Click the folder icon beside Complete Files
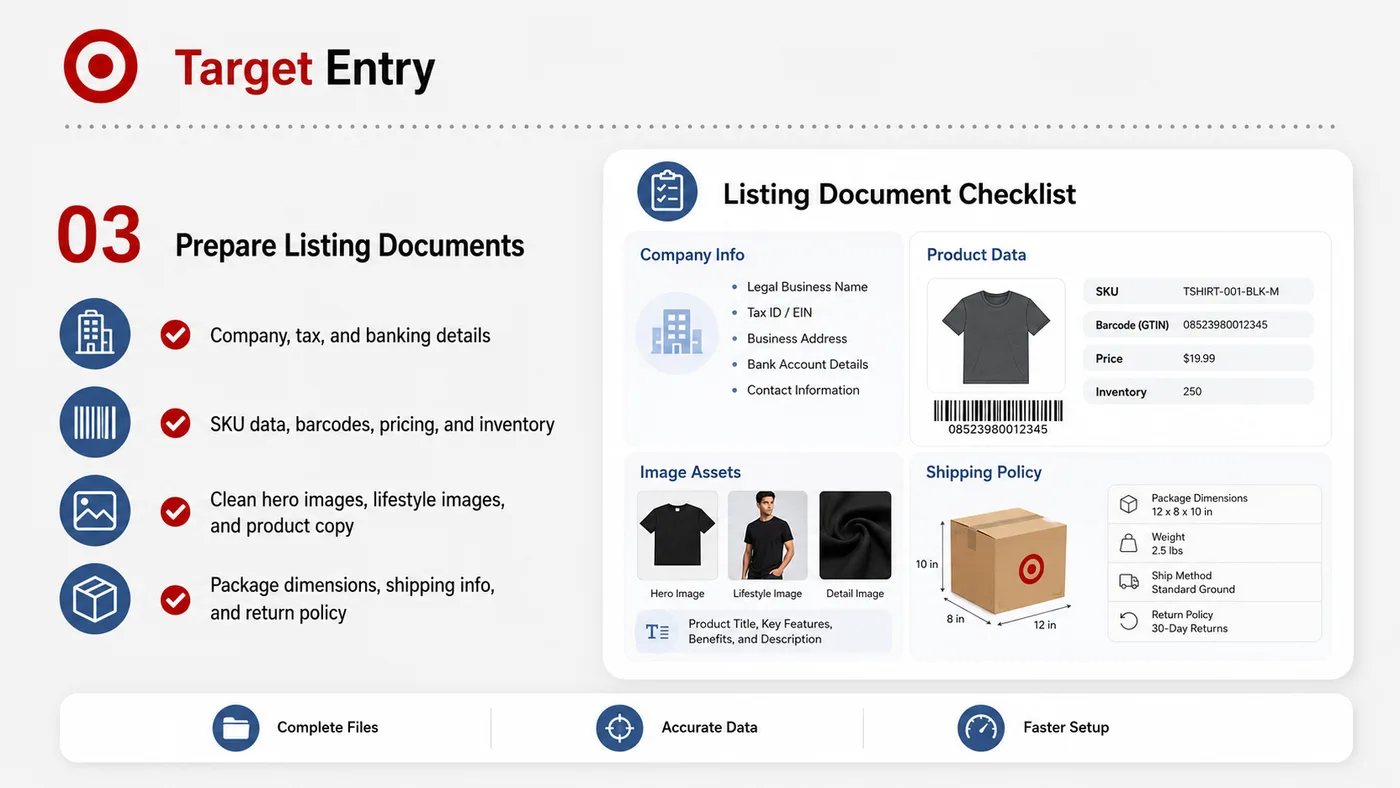The height and width of the screenshot is (788, 1400). pos(236,727)
